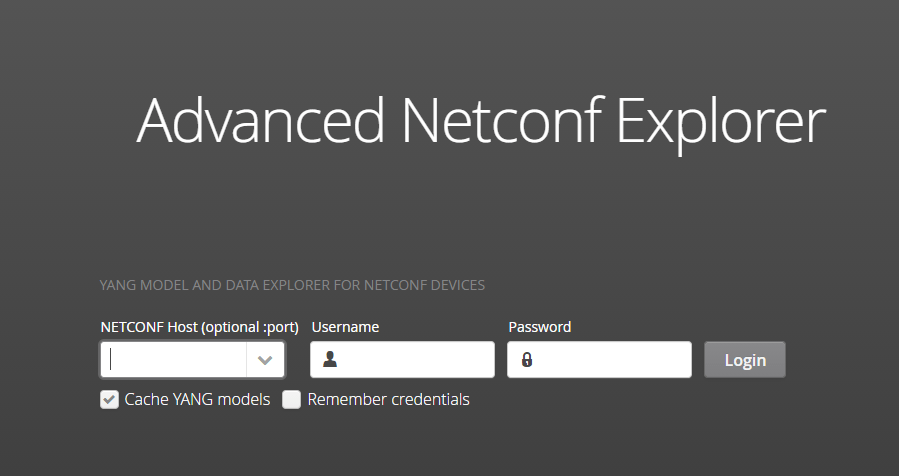
Task: Click the "Cache YANG models" label text
Action: coord(197,400)
